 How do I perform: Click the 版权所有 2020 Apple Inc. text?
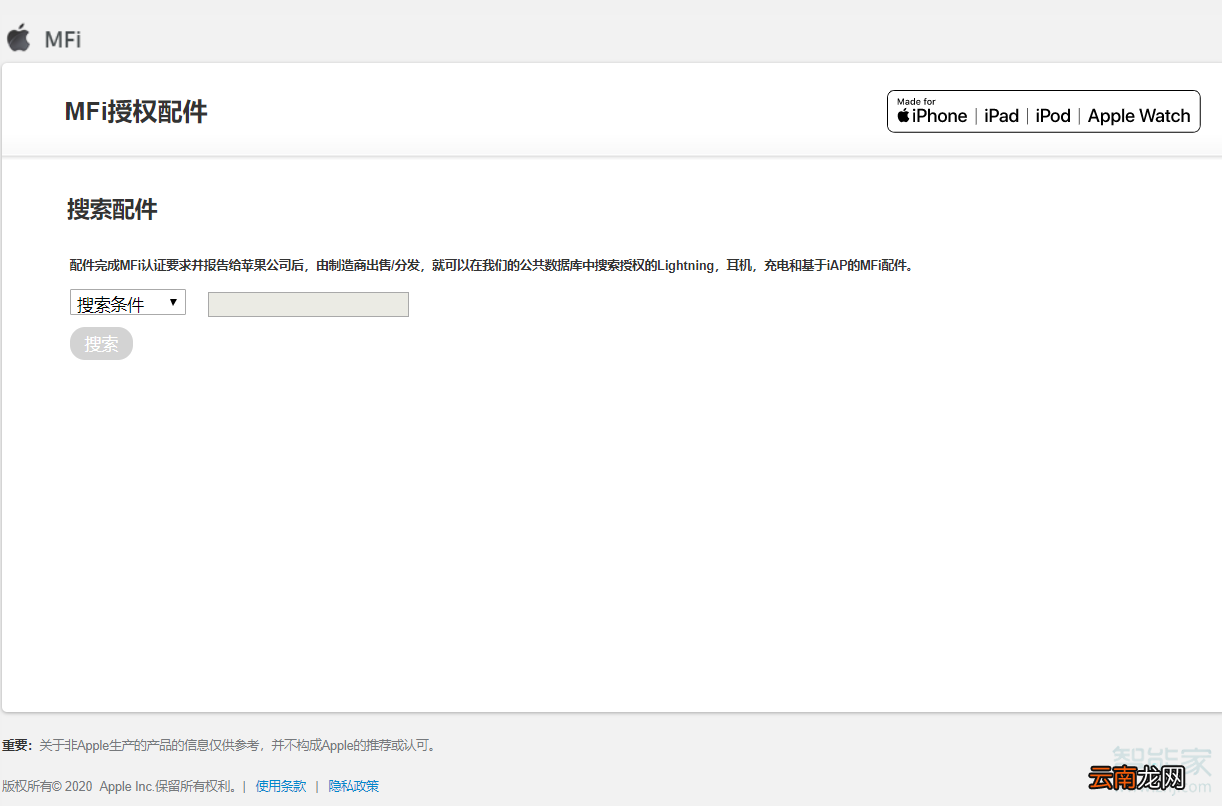(x=120, y=786)
